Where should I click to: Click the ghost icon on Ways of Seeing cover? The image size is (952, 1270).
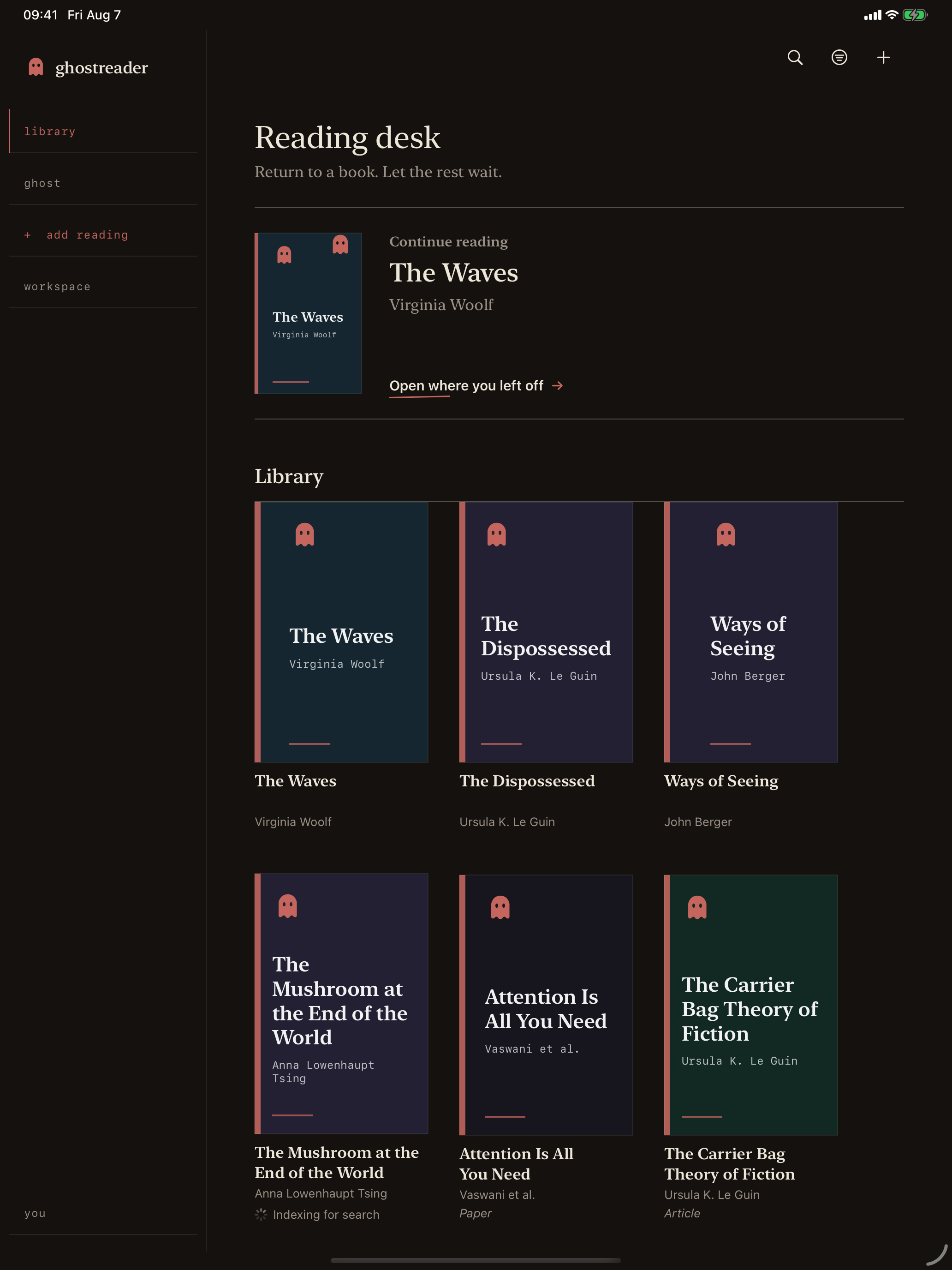(726, 534)
